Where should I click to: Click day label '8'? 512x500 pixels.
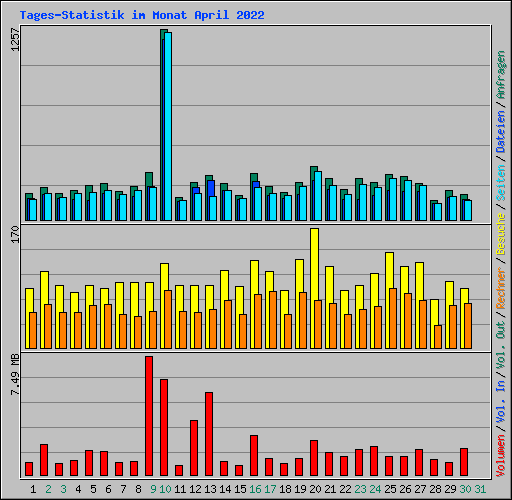click(138, 489)
